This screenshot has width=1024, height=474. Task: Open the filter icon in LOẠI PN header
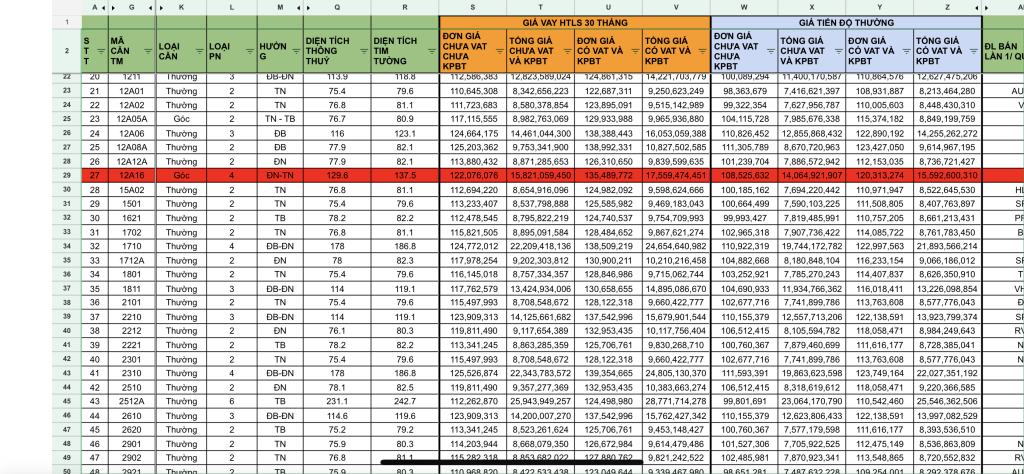249,51
